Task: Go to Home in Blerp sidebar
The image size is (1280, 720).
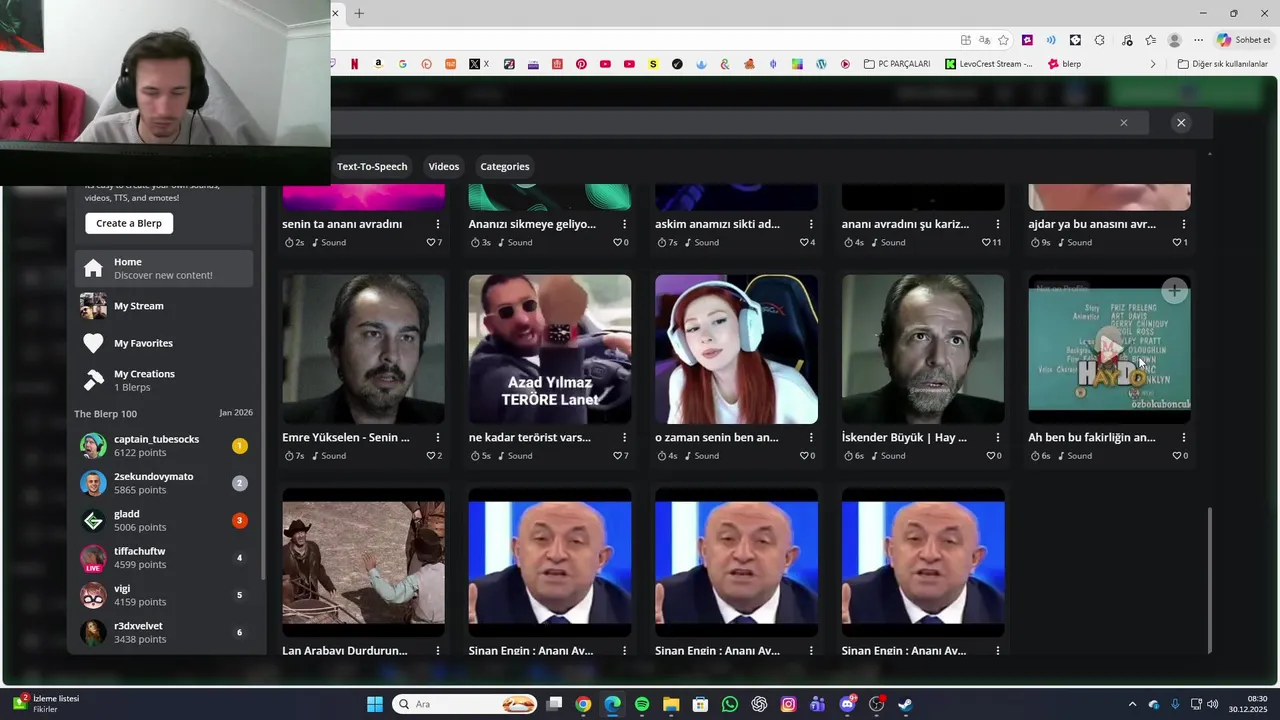Action: coord(163,268)
